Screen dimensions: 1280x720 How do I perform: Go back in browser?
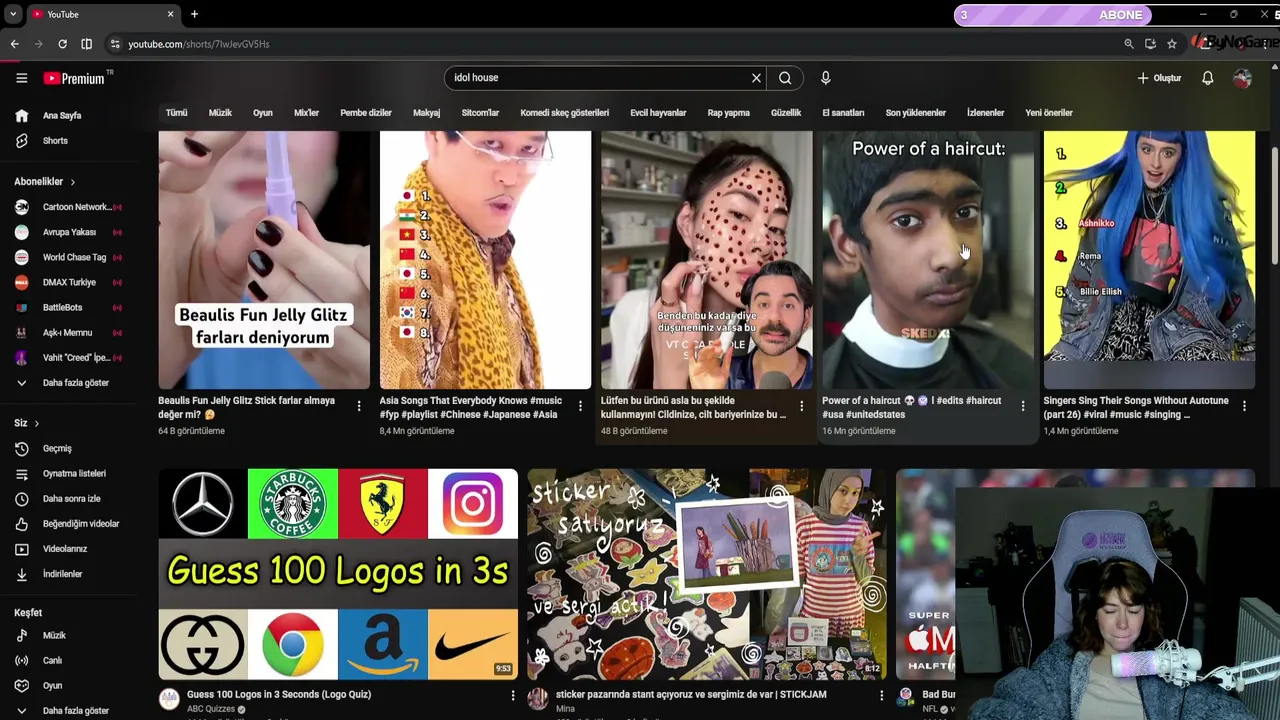[14, 44]
